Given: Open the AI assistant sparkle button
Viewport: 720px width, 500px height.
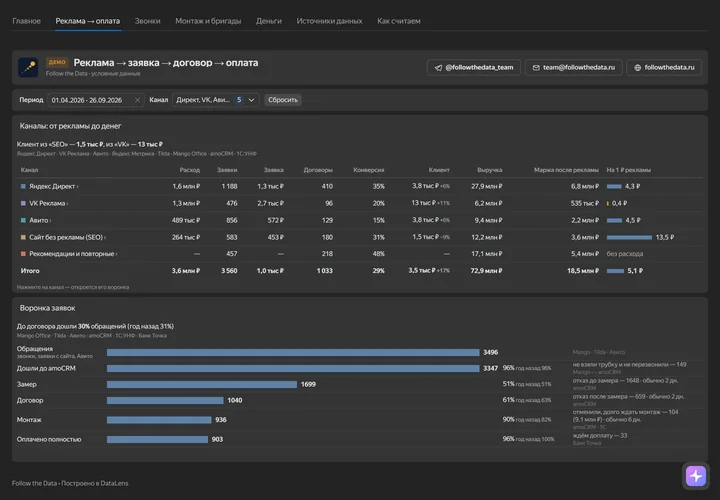Looking at the screenshot, I should tap(696, 476).
